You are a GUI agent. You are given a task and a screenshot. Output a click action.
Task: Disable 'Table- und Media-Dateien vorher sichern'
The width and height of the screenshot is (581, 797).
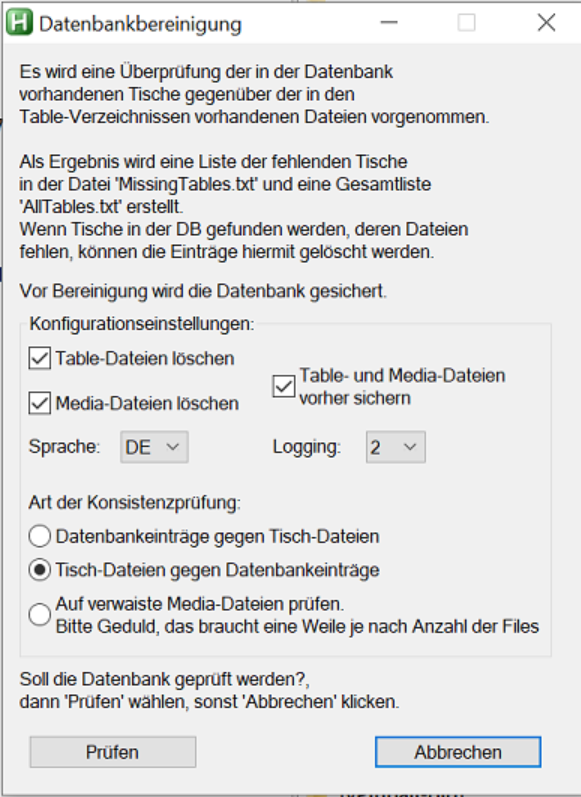[x=284, y=386]
